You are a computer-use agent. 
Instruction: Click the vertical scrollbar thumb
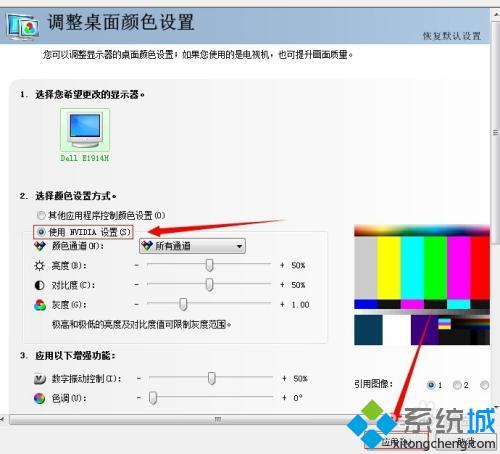pos(495,133)
